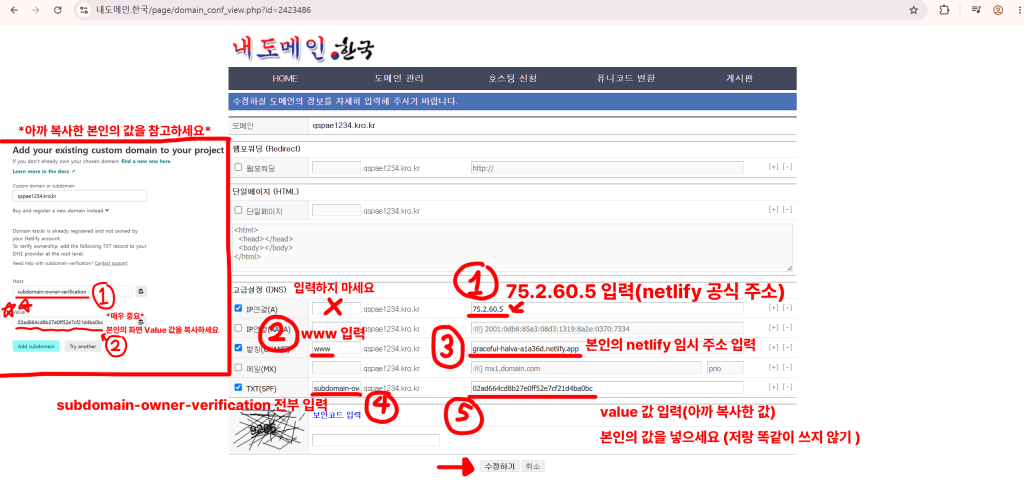
Task: Go back using the browser back arrow
Action: pos(14,10)
